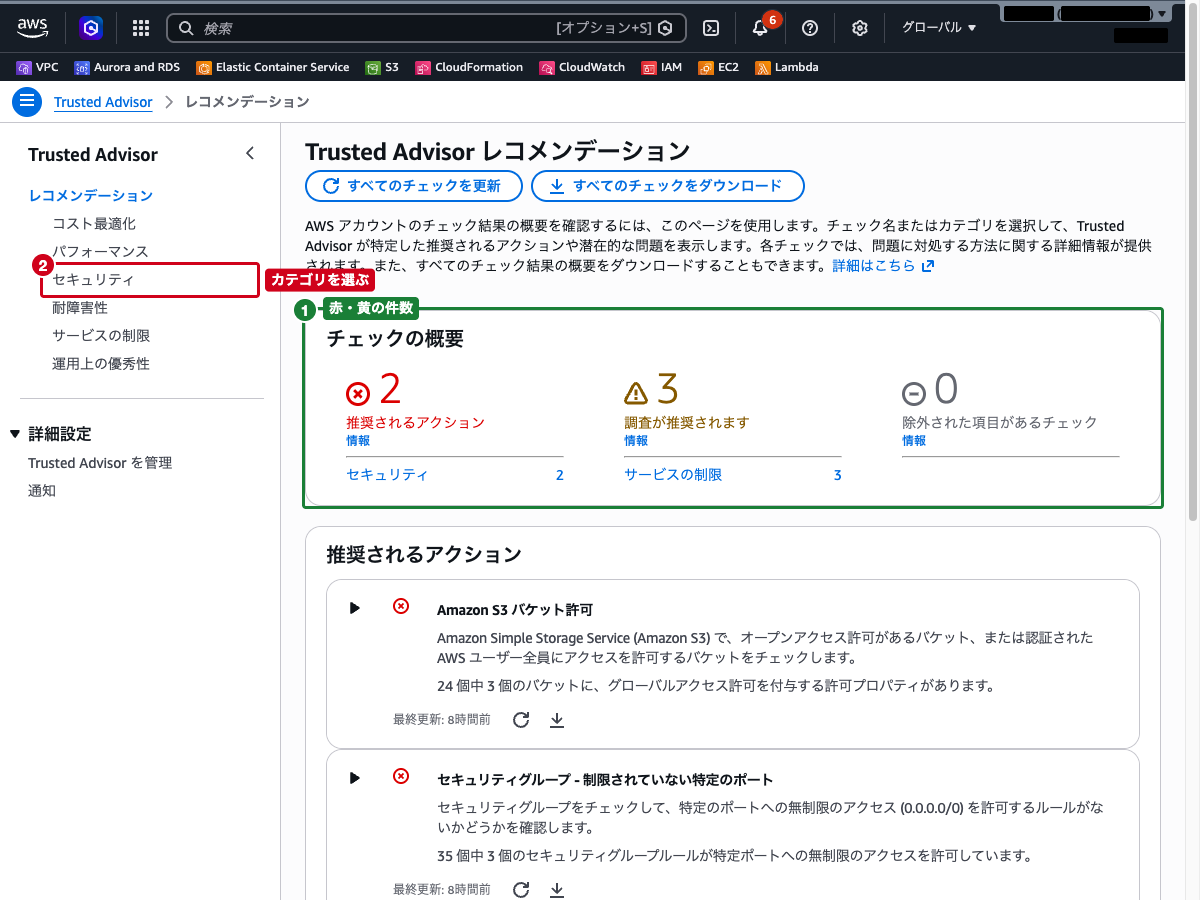The height and width of the screenshot is (900, 1200).
Task: Open the settings gear icon
Action: [x=860, y=28]
